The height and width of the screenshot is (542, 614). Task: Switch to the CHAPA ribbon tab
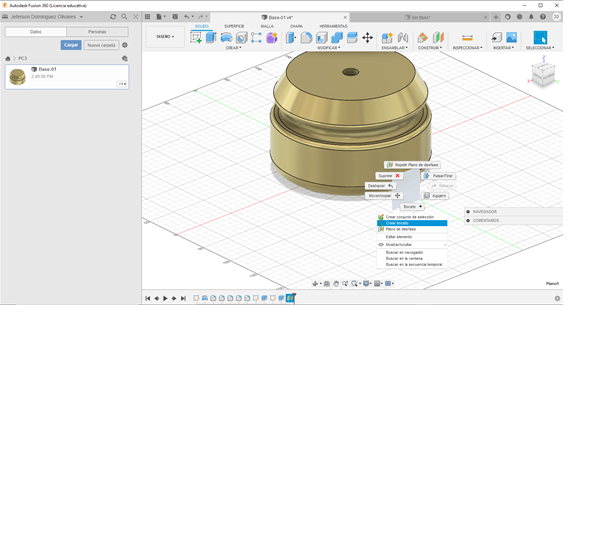point(296,26)
